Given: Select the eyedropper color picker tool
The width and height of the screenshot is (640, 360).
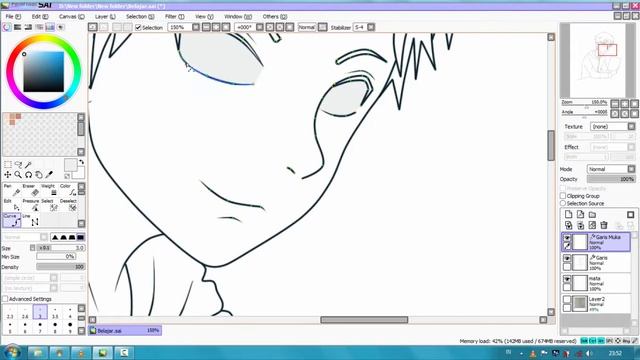Looking at the screenshot, I should (x=49, y=175).
